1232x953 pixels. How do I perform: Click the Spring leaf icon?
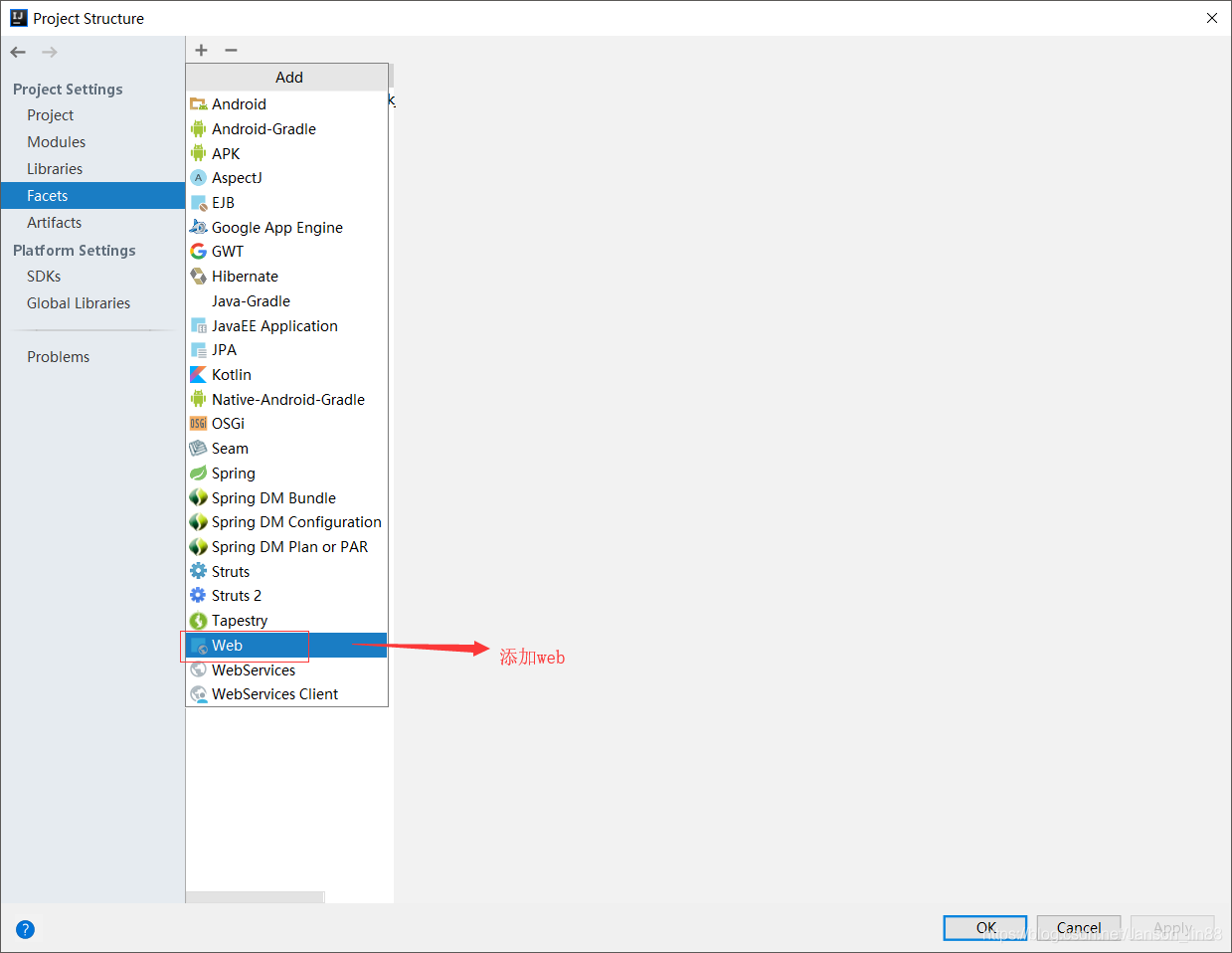point(198,474)
